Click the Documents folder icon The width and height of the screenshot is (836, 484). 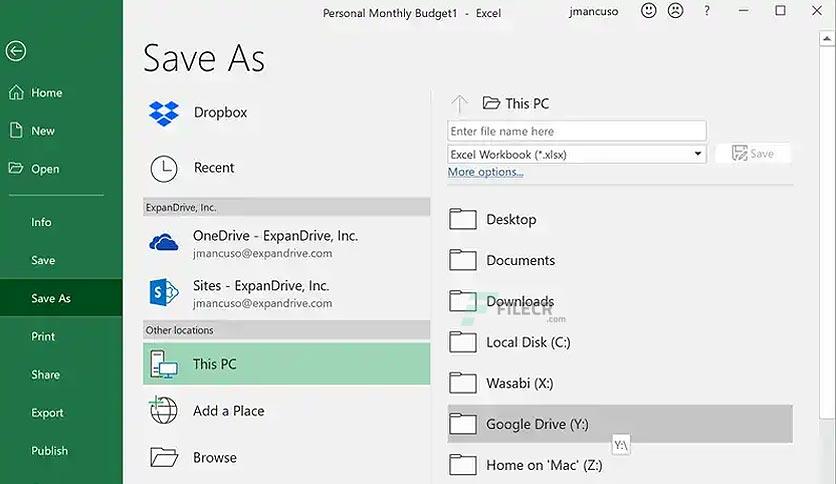[463, 260]
